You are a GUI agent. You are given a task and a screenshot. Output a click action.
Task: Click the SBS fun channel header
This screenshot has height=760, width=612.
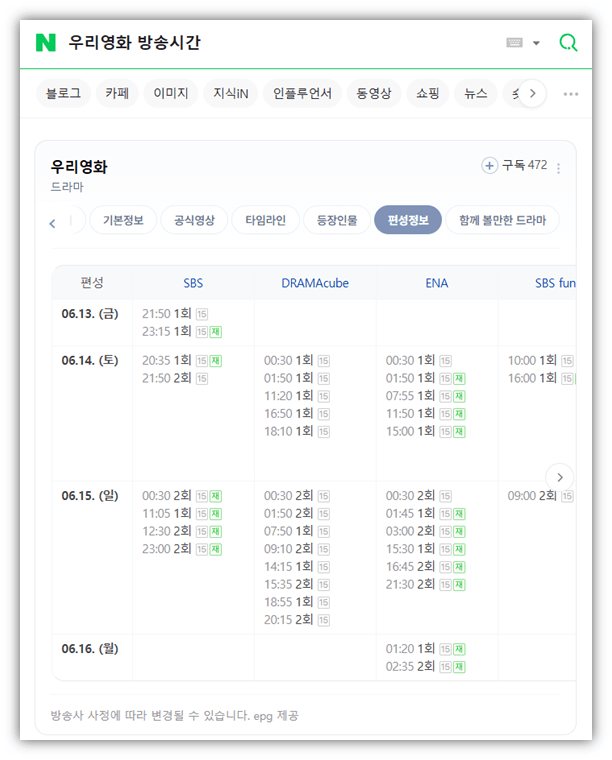click(555, 283)
